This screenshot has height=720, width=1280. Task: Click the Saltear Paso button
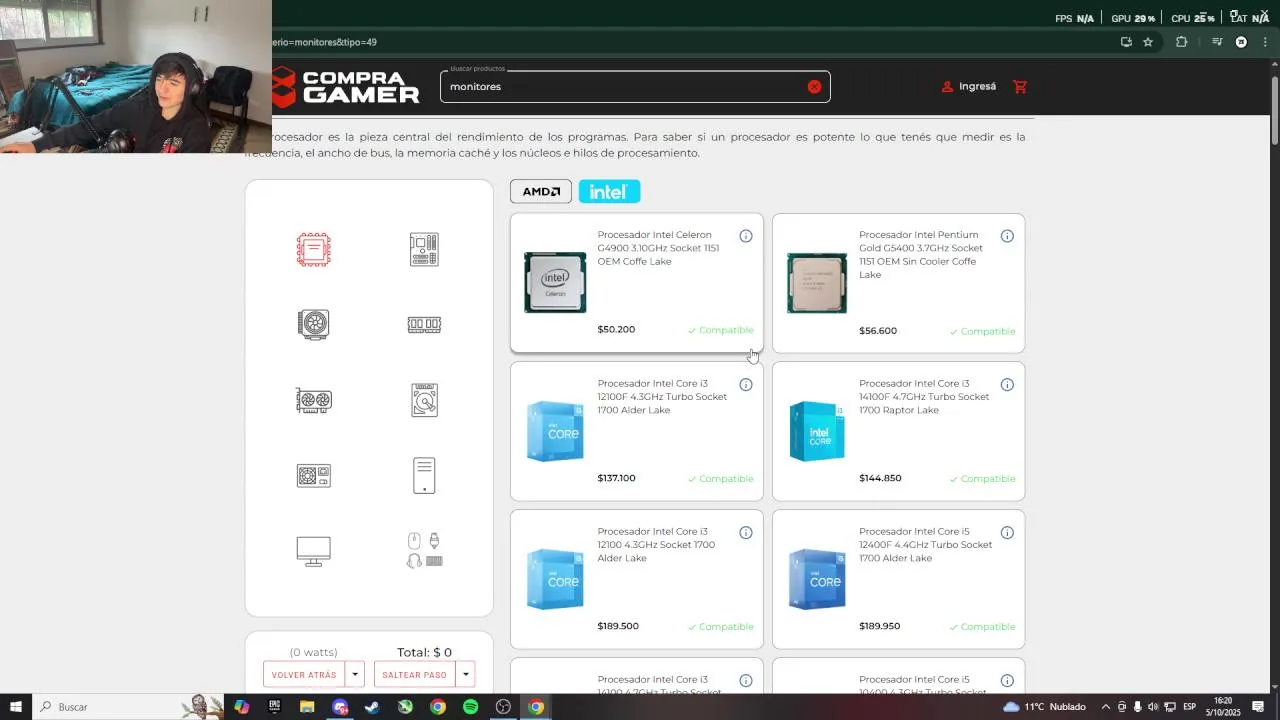point(415,675)
